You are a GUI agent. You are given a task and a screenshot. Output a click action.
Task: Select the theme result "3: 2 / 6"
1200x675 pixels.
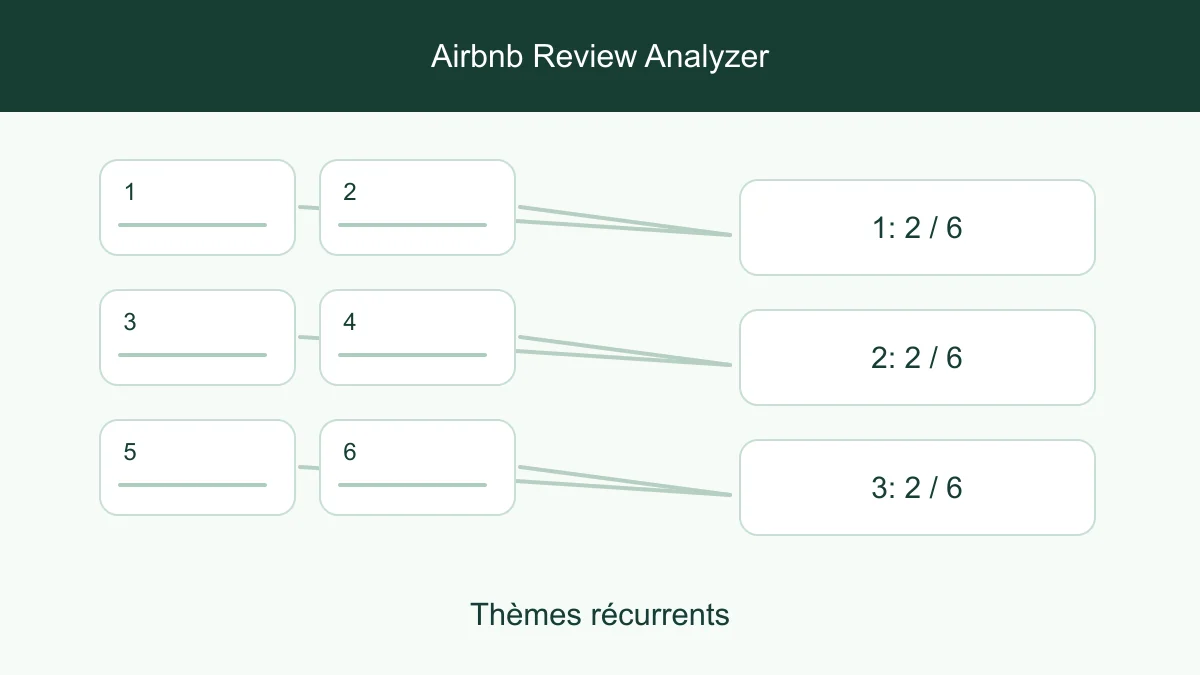coord(917,487)
